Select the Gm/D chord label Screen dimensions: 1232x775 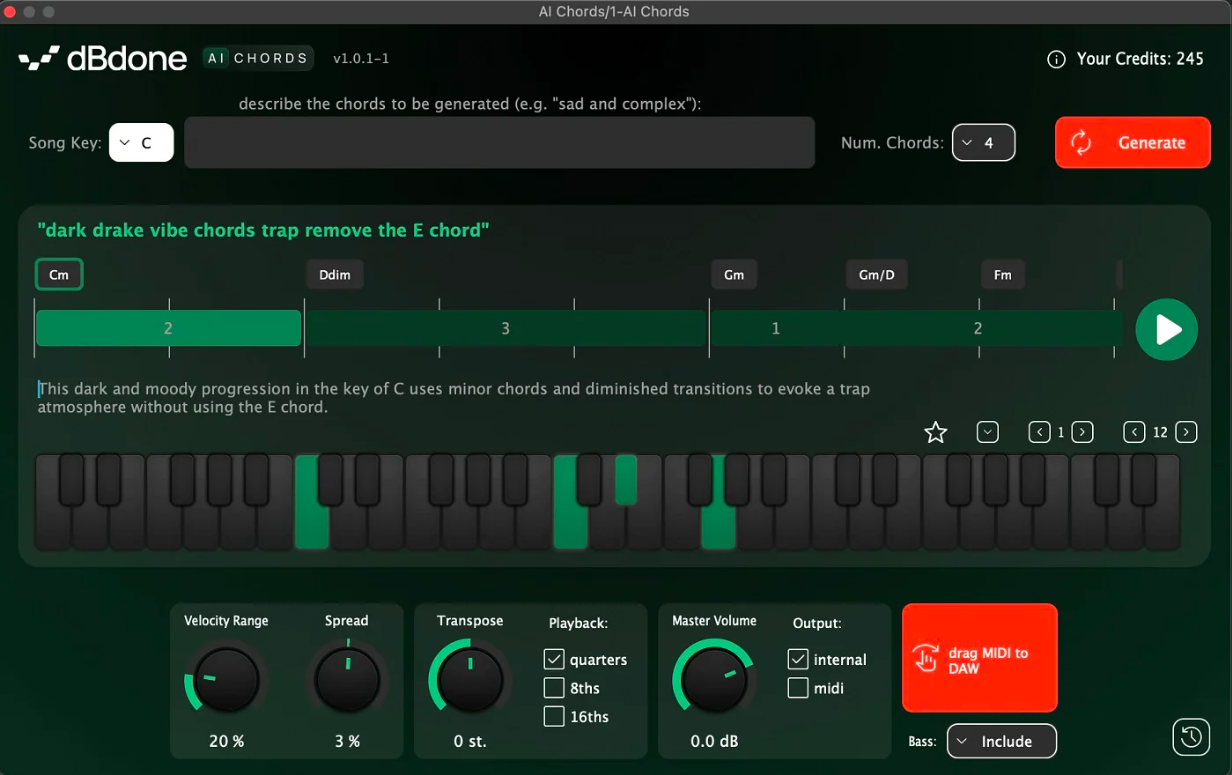tap(877, 274)
